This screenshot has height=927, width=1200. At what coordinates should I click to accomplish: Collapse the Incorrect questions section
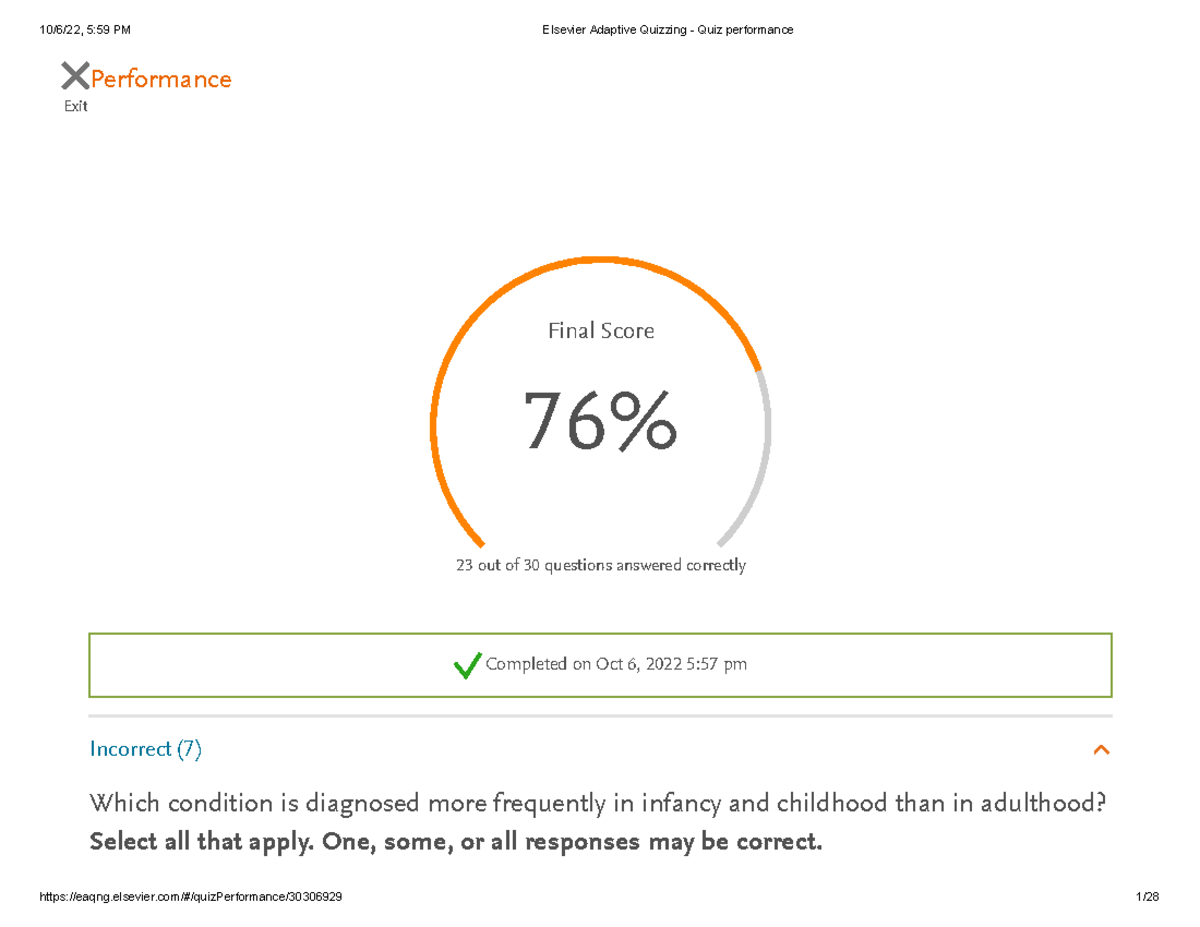tap(1101, 749)
